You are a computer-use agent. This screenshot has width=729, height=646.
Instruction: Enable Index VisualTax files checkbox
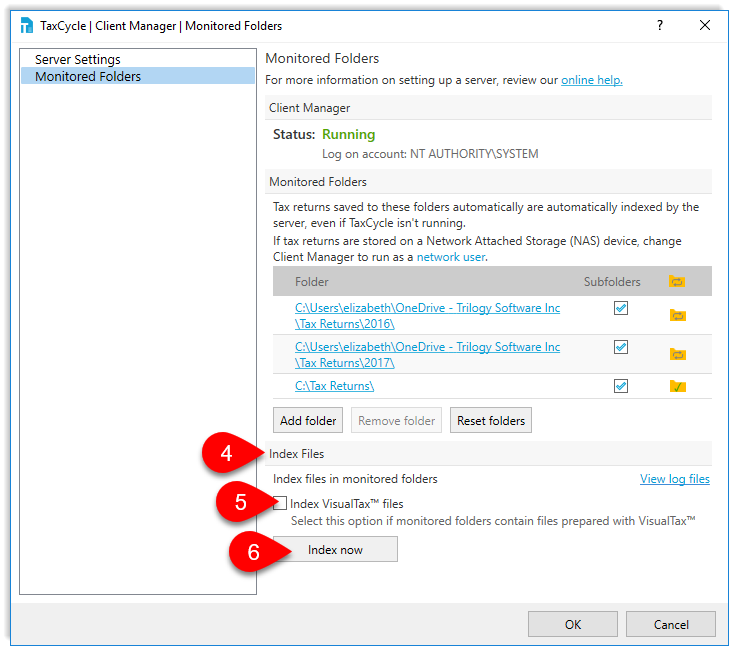coord(280,503)
